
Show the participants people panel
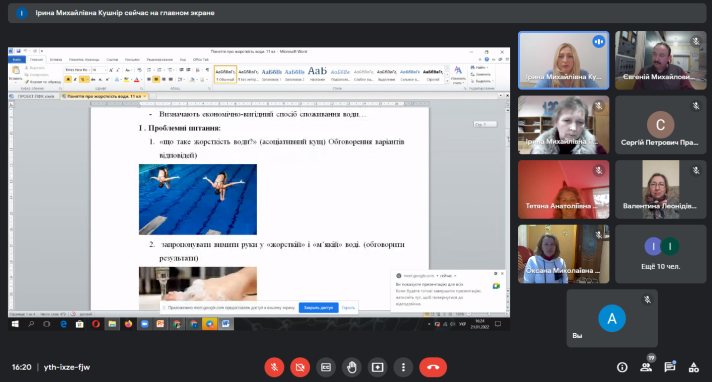646,367
